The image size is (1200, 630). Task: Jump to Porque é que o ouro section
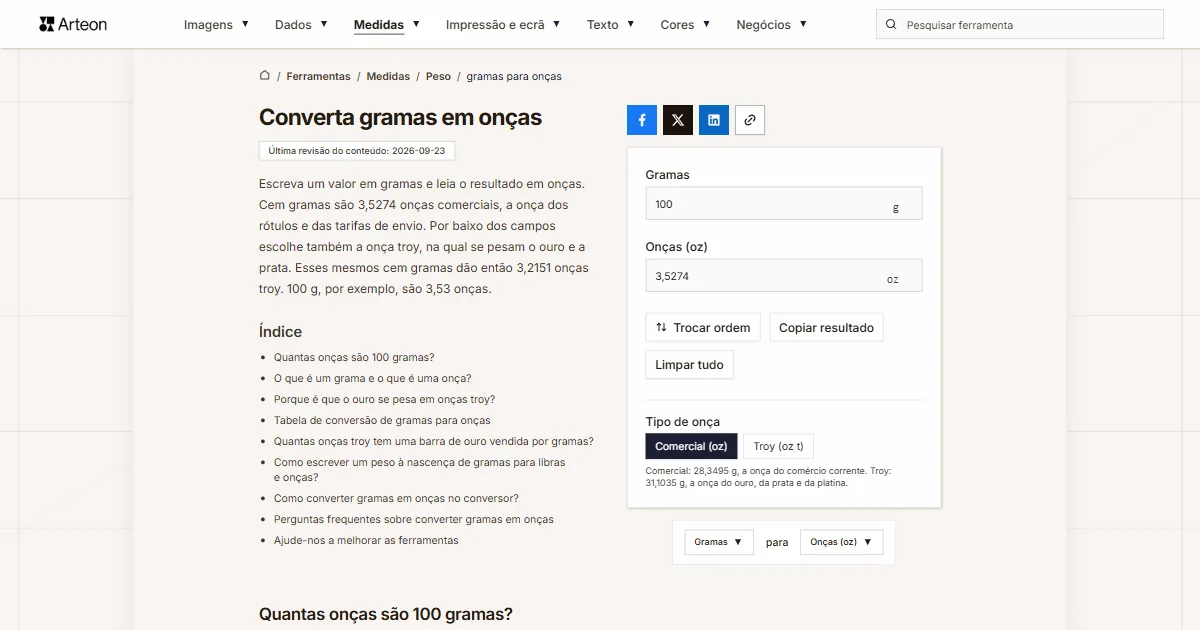click(384, 399)
